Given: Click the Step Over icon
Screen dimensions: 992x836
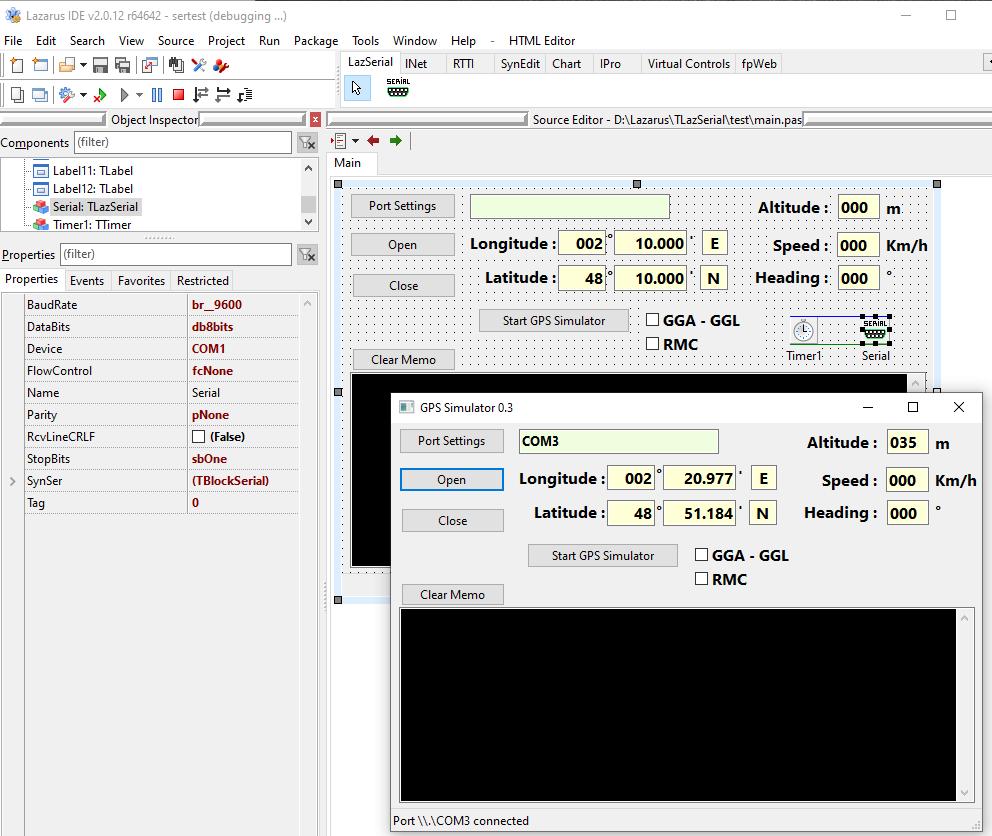Looking at the screenshot, I should tap(223, 95).
